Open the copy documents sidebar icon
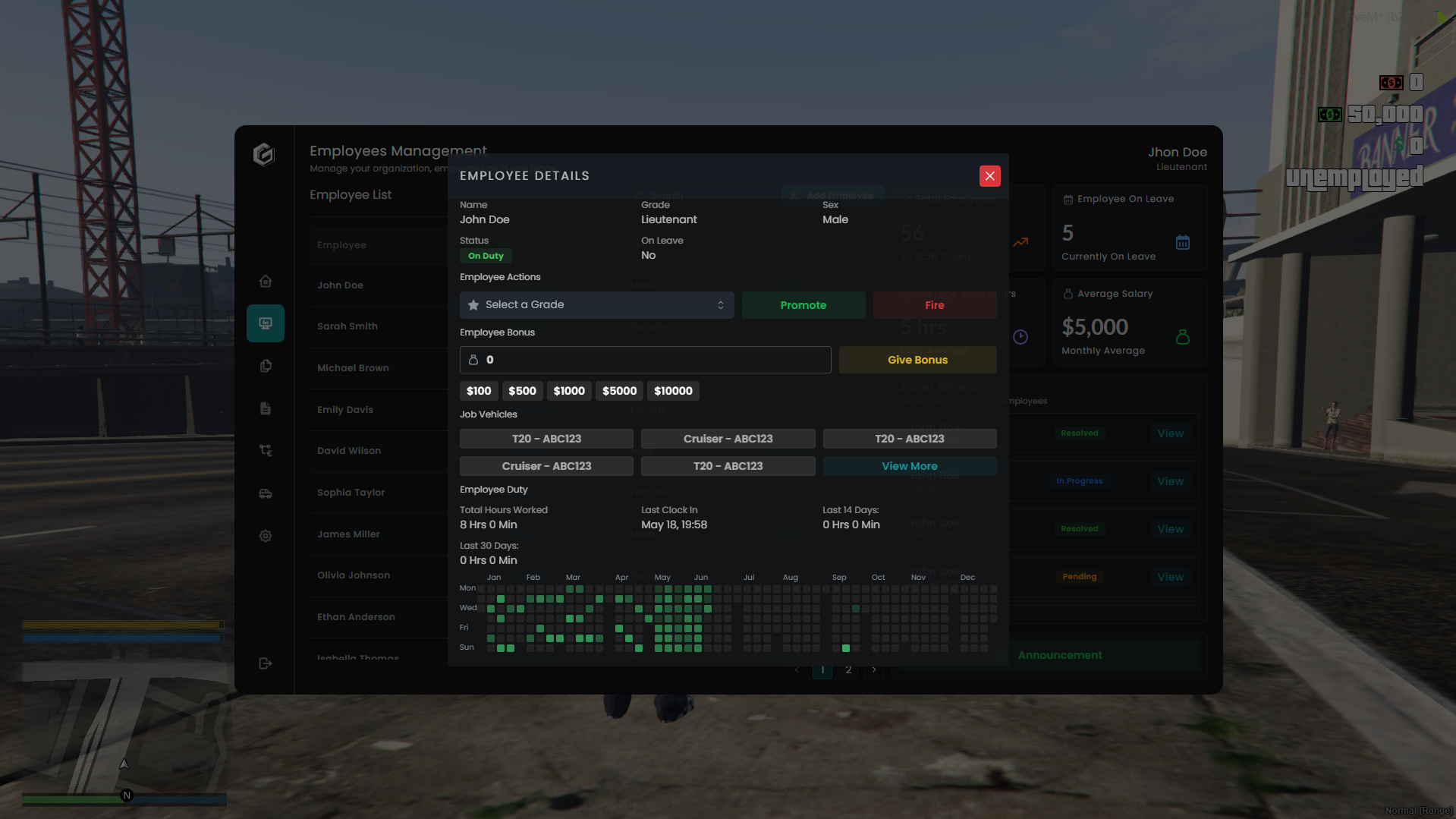The image size is (1456, 819). click(x=266, y=366)
